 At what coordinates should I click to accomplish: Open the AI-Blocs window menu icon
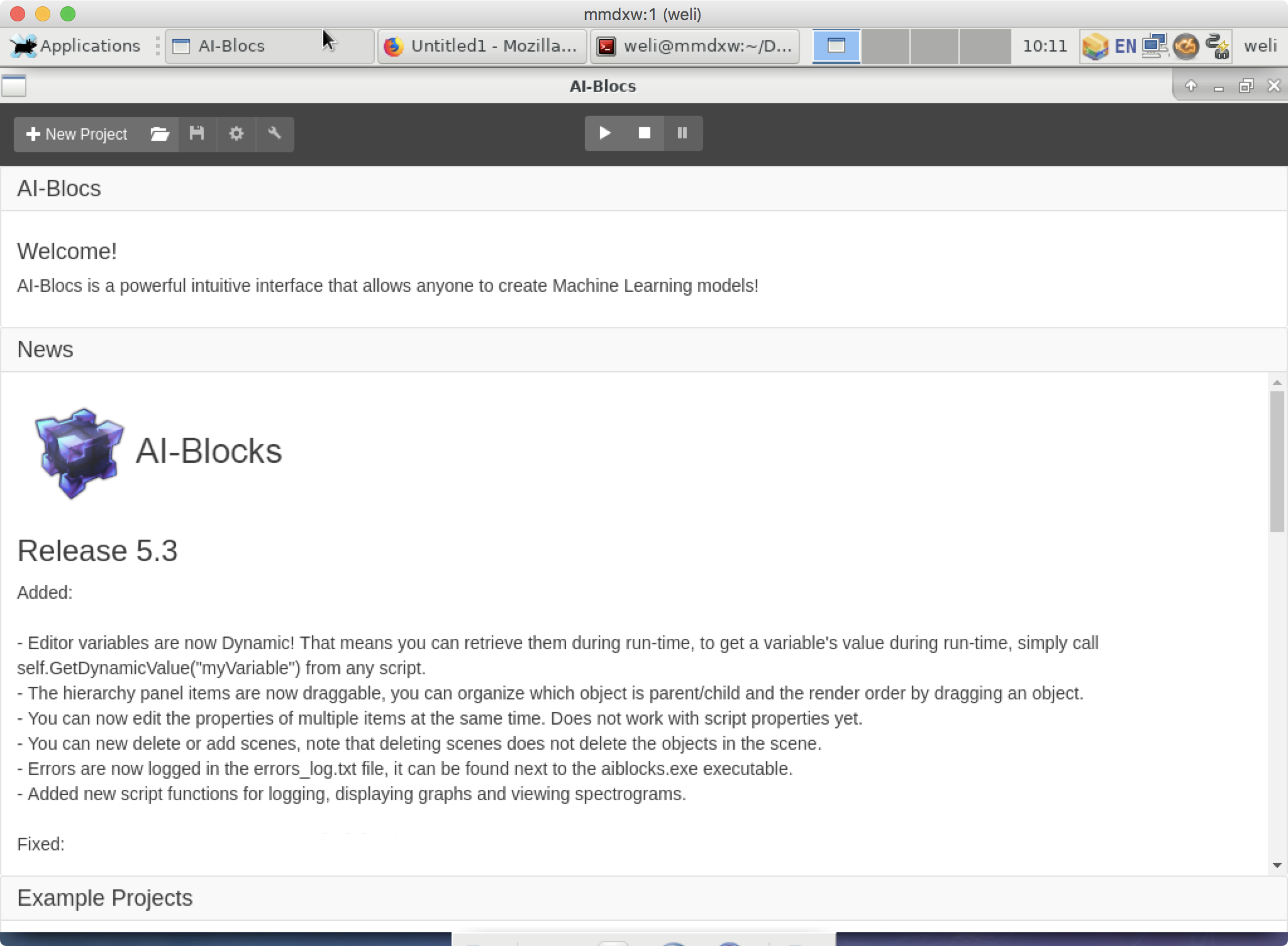pos(14,86)
